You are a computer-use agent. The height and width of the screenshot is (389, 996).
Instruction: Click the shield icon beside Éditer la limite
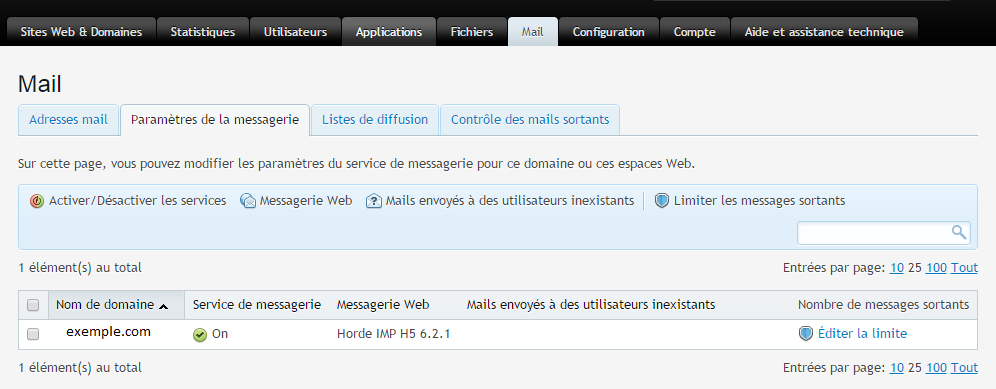[x=806, y=334]
